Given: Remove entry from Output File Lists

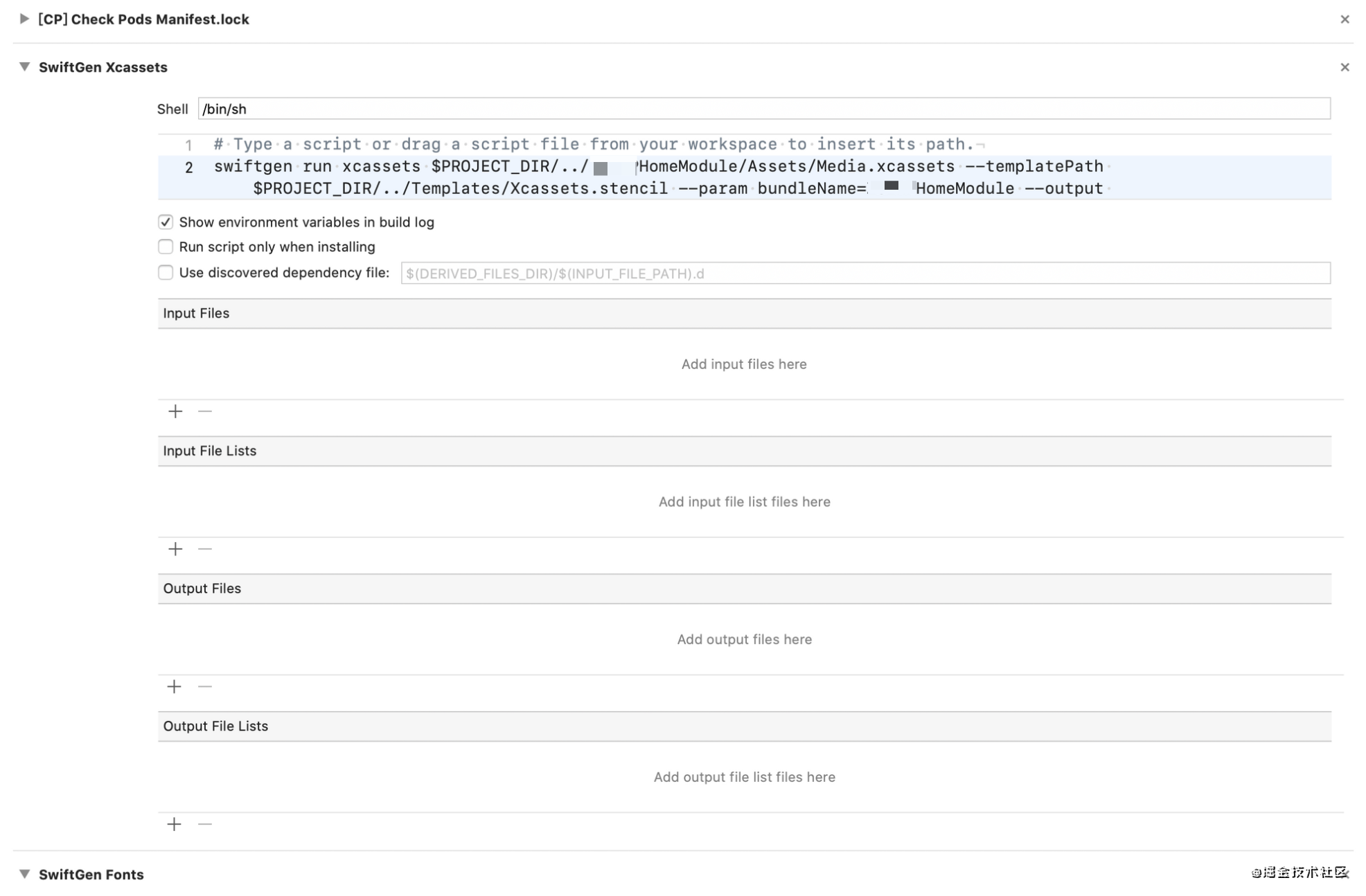Looking at the screenshot, I should (205, 824).
